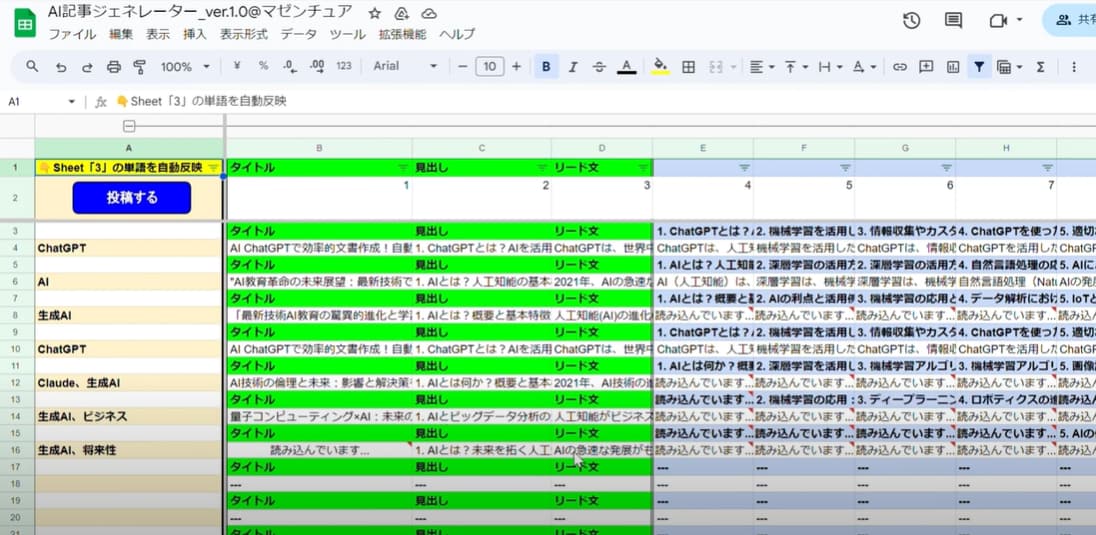This screenshot has height=535, width=1096.
Task: Open the fill color picker
Action: pyautogui.click(x=660, y=66)
